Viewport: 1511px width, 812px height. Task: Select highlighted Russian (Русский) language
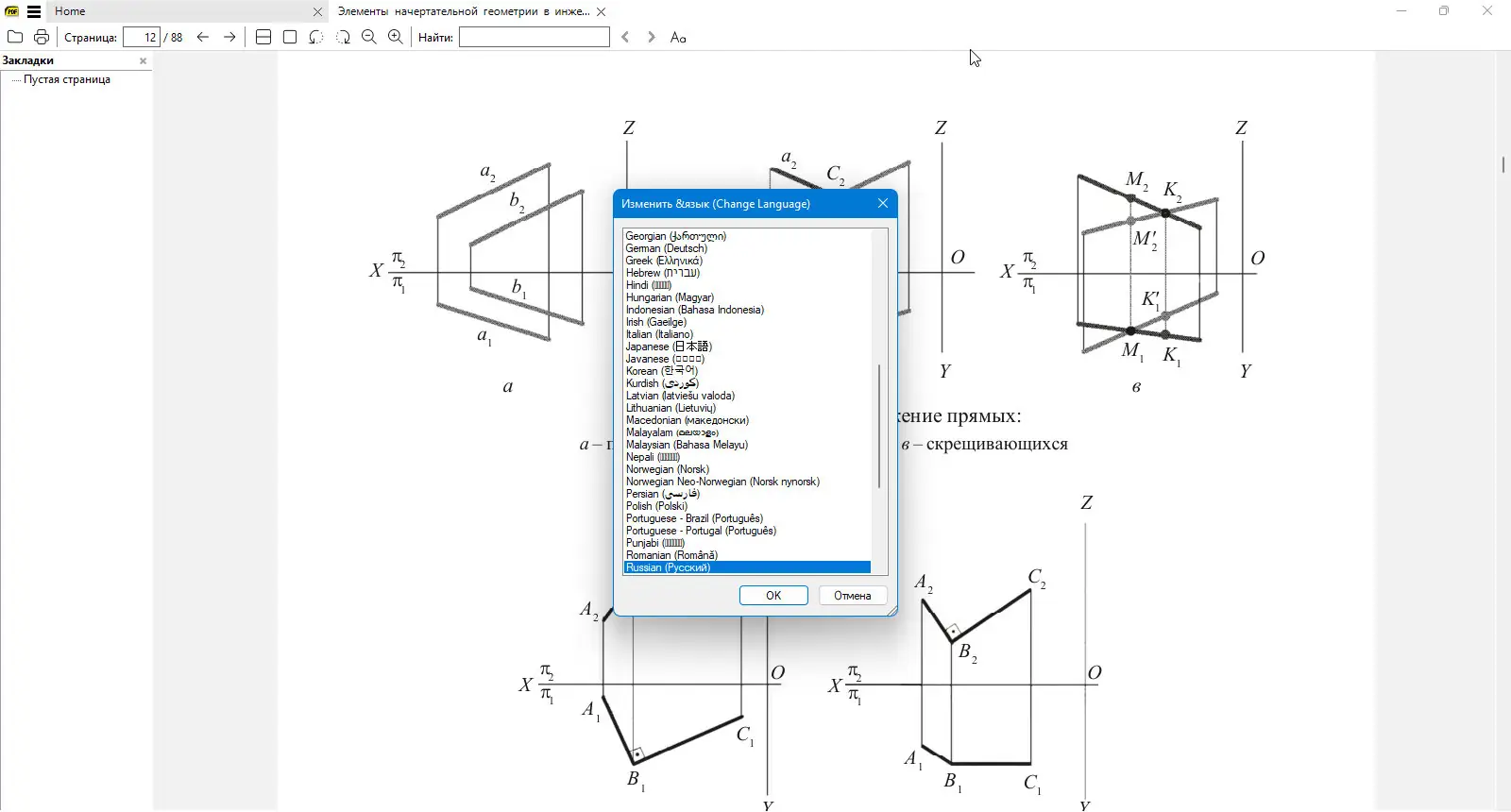click(x=747, y=567)
